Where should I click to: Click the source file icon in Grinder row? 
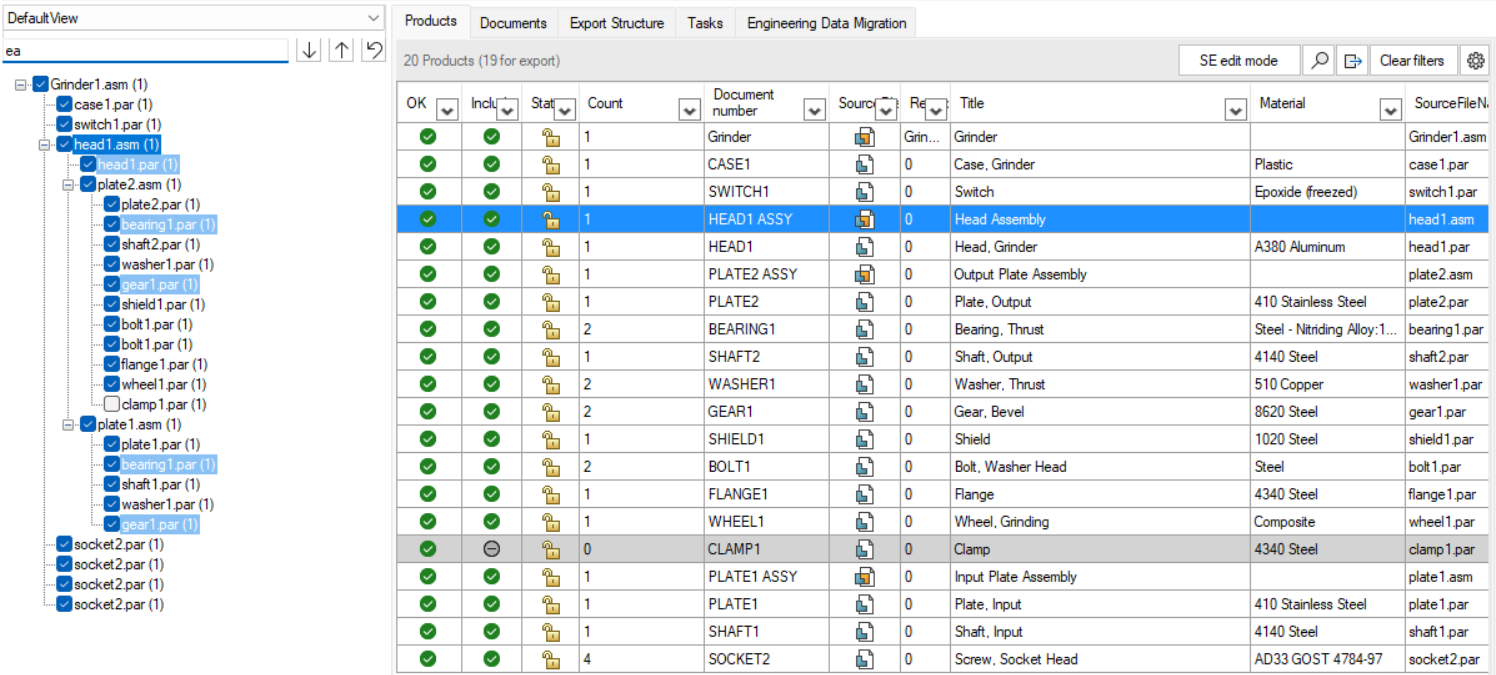865,137
